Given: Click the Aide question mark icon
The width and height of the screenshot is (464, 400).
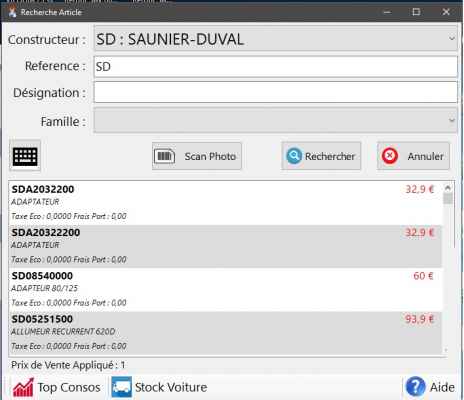Looking at the screenshot, I should pyautogui.click(x=415, y=387).
